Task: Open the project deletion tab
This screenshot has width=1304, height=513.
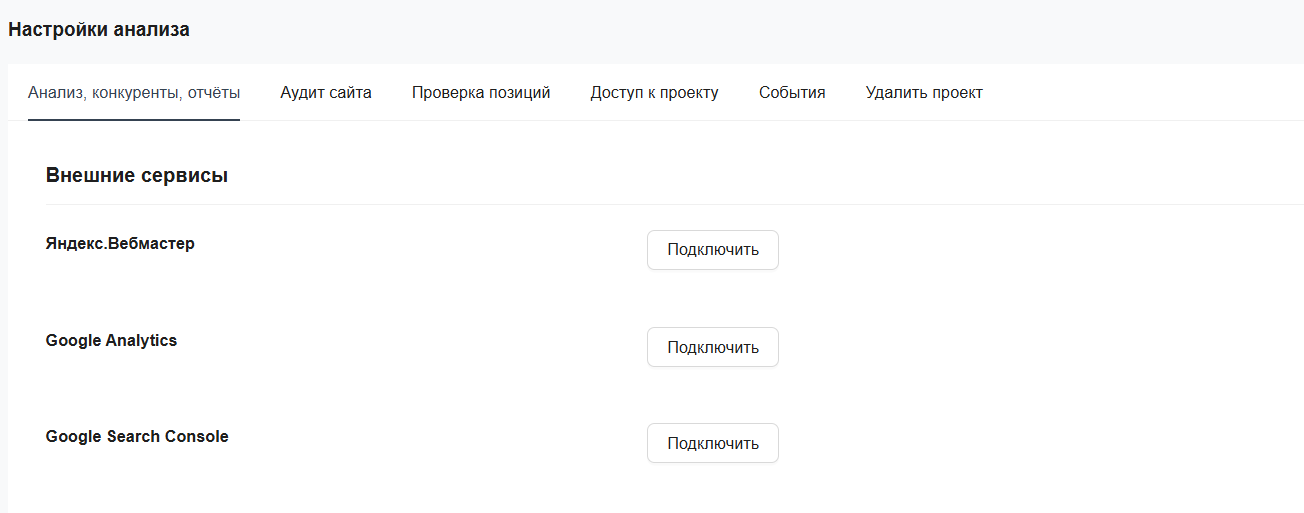Action: pyautogui.click(x=923, y=93)
